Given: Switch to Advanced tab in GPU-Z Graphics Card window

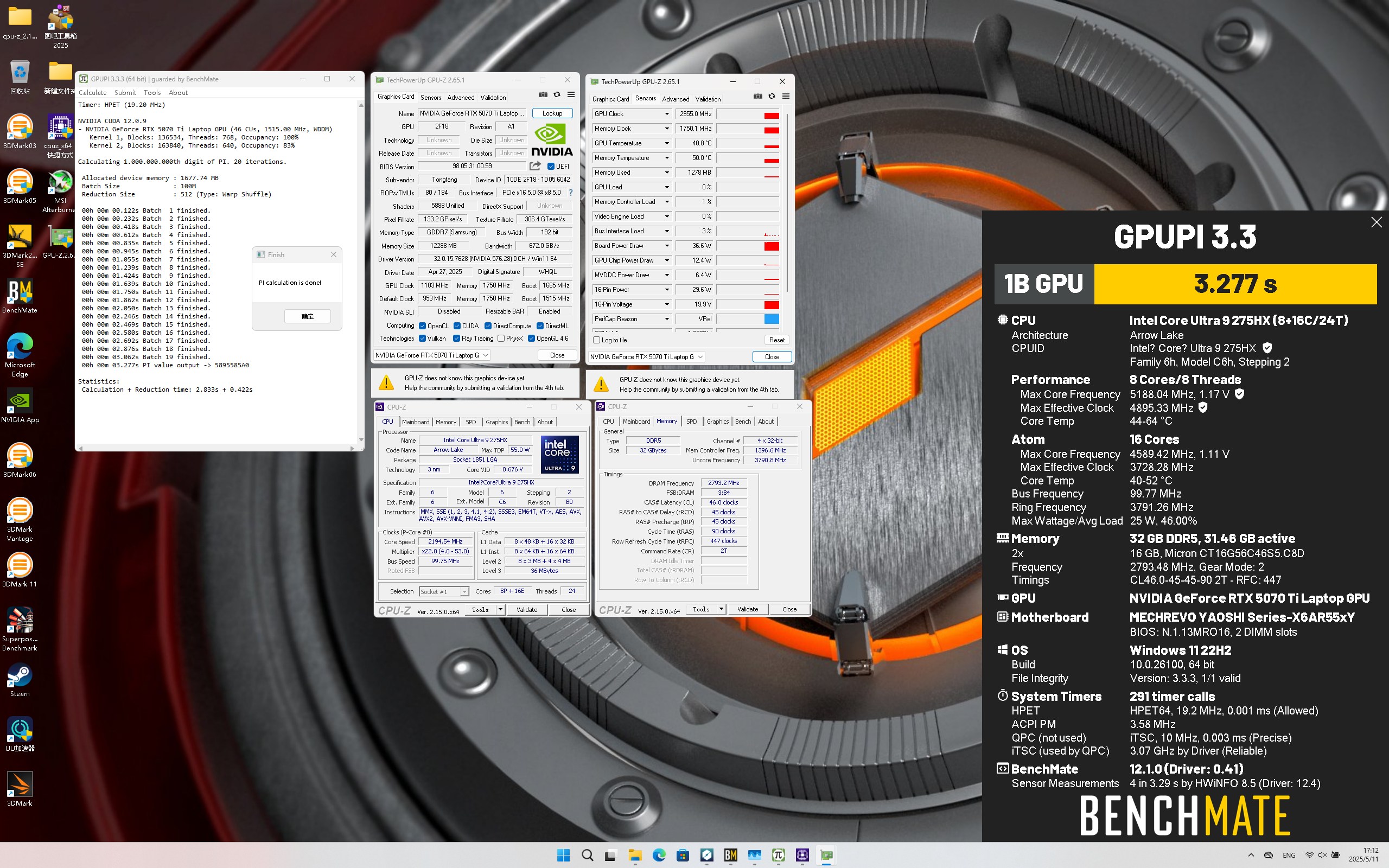Looking at the screenshot, I should (461, 98).
